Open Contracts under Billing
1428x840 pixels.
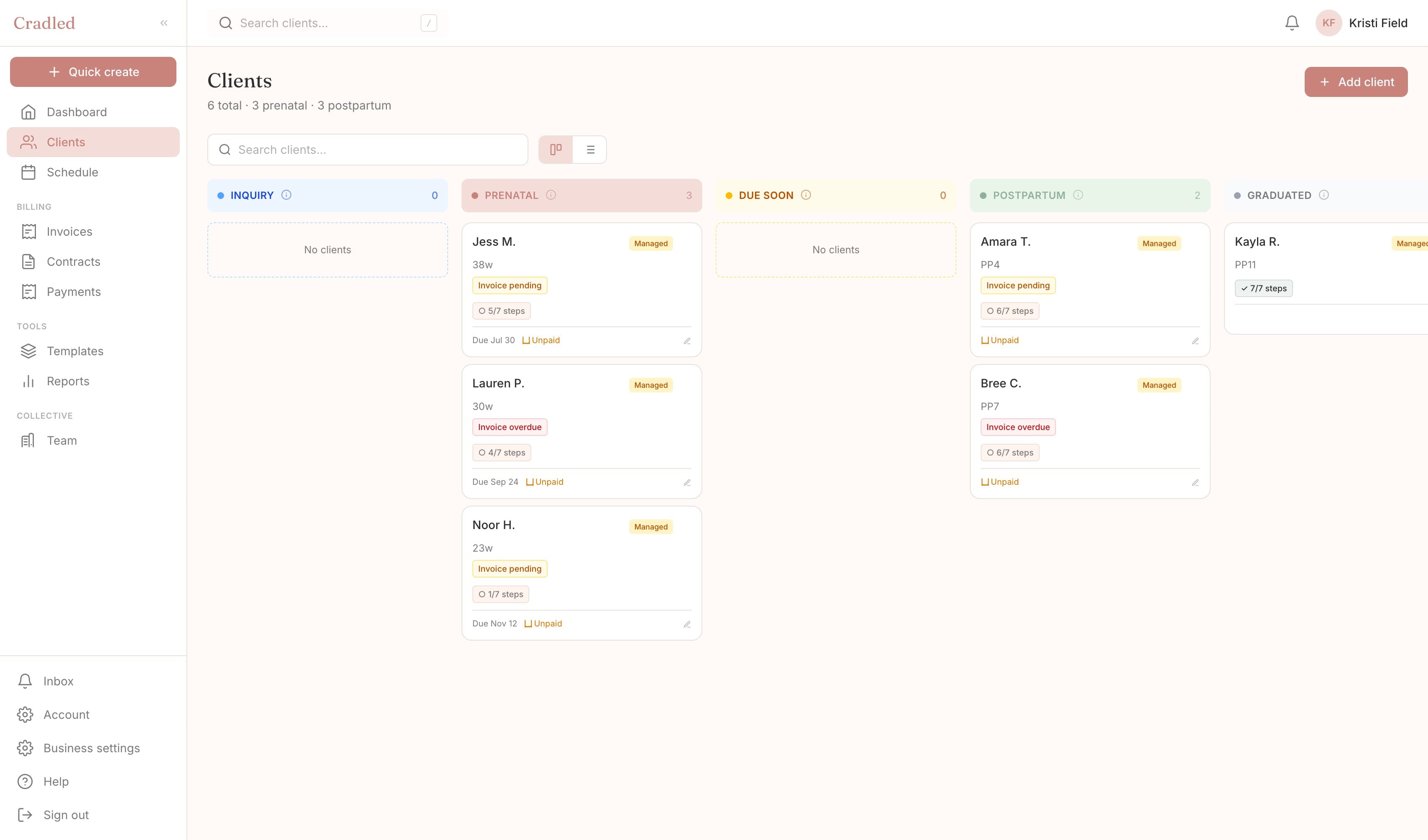coord(93,262)
